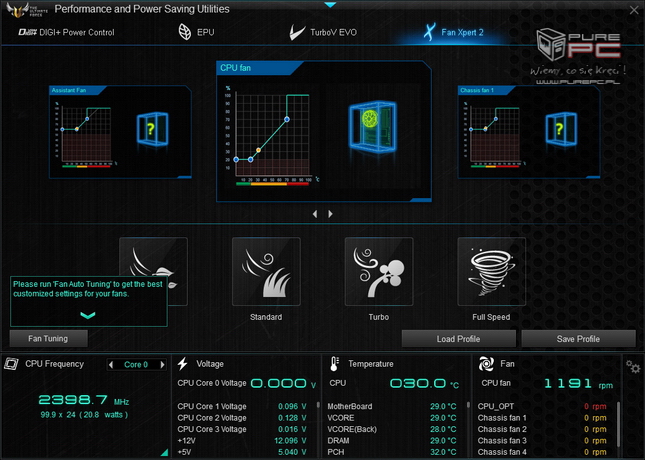Screen dimensions: 645x460
Task: Close the utilities window
Action: [x=634, y=10]
